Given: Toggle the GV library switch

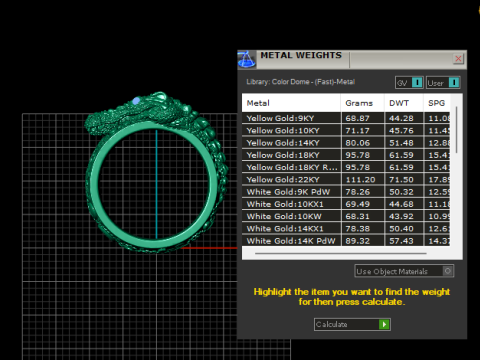Looking at the screenshot, I should pos(409,83).
